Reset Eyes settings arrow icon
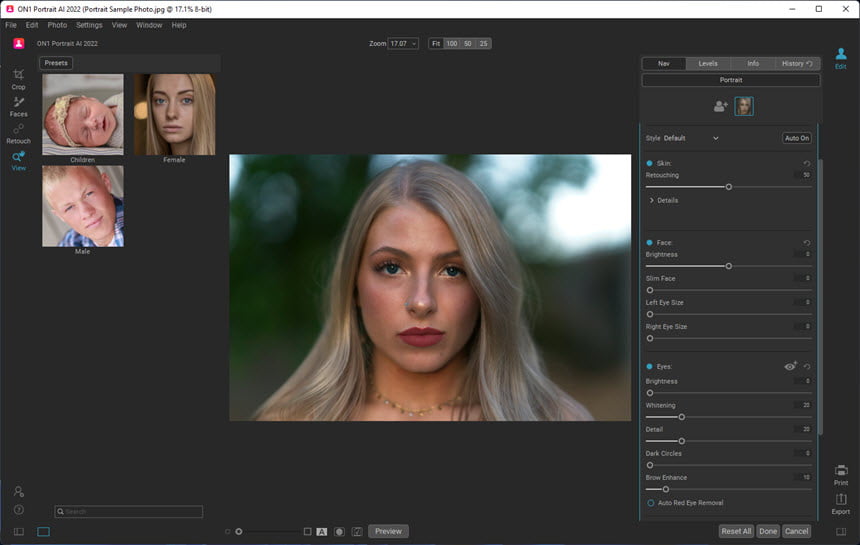This screenshot has width=860, height=545. (x=806, y=366)
